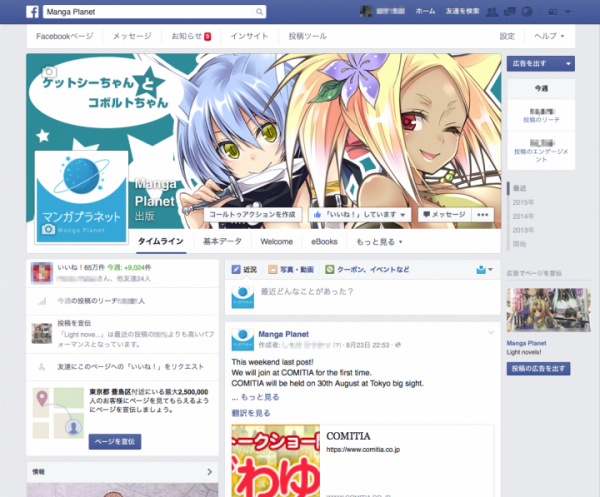Expand もっと見る tab menu
The height and width of the screenshot is (497, 600).
(x=379, y=242)
